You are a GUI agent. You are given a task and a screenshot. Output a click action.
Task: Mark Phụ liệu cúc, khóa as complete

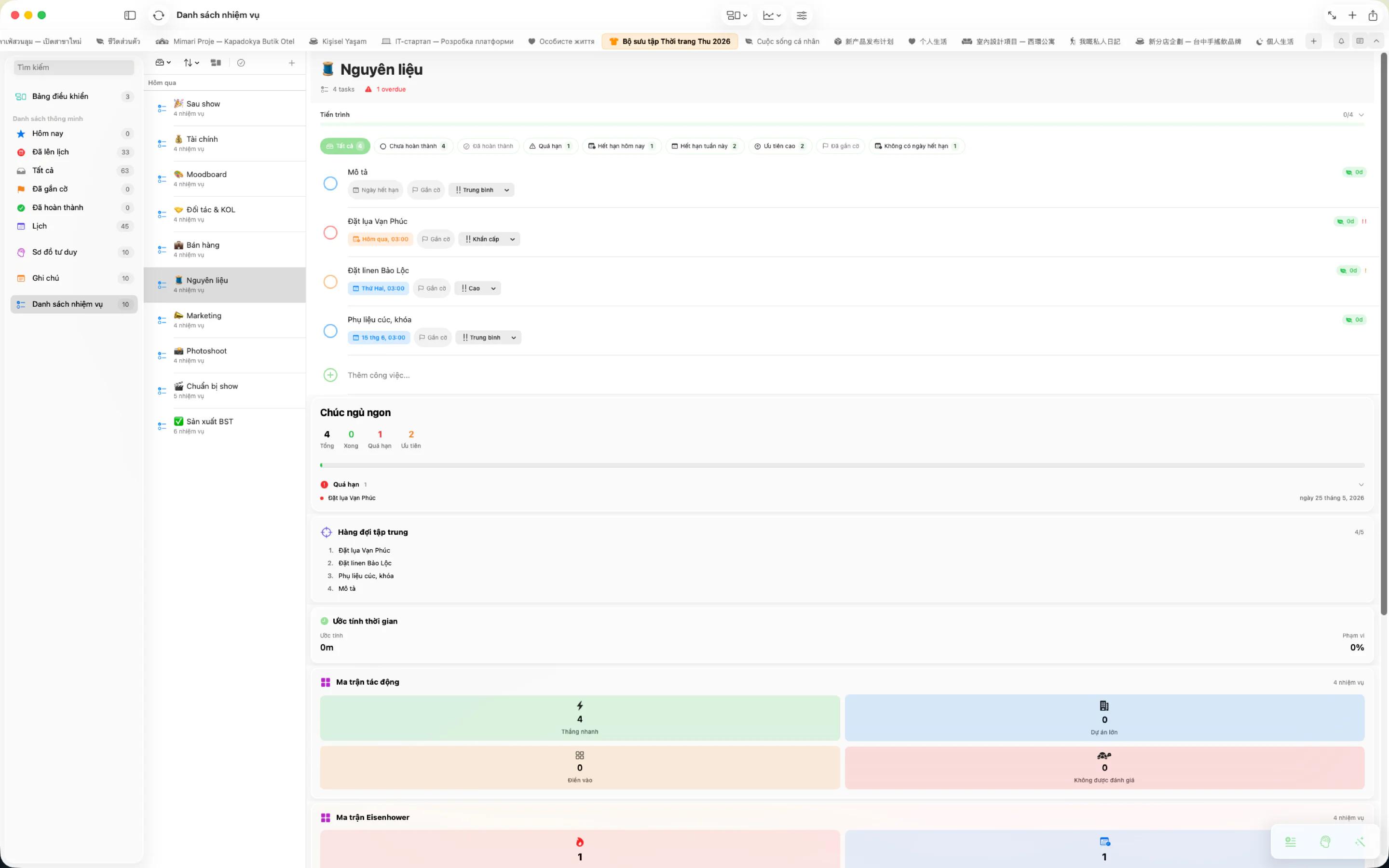tap(330, 331)
